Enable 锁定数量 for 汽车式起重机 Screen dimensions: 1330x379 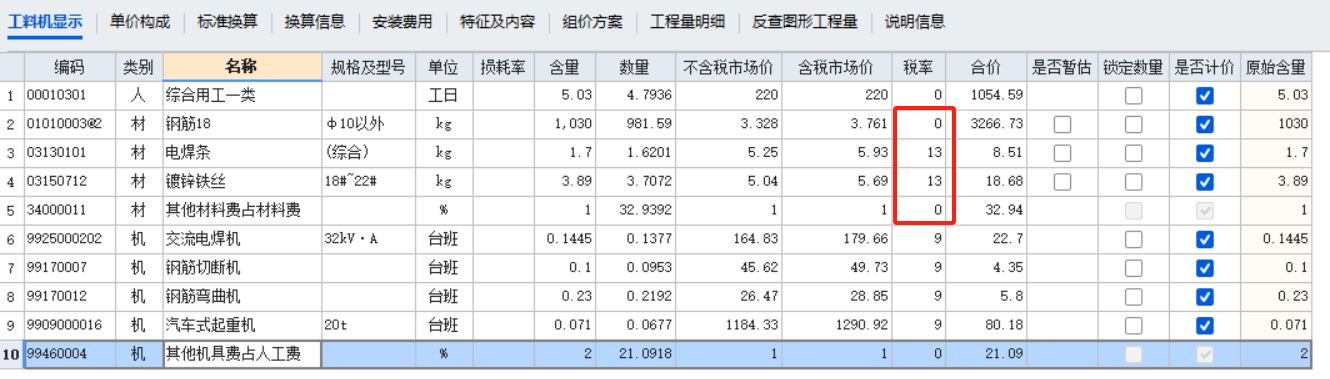pyautogui.click(x=1133, y=326)
